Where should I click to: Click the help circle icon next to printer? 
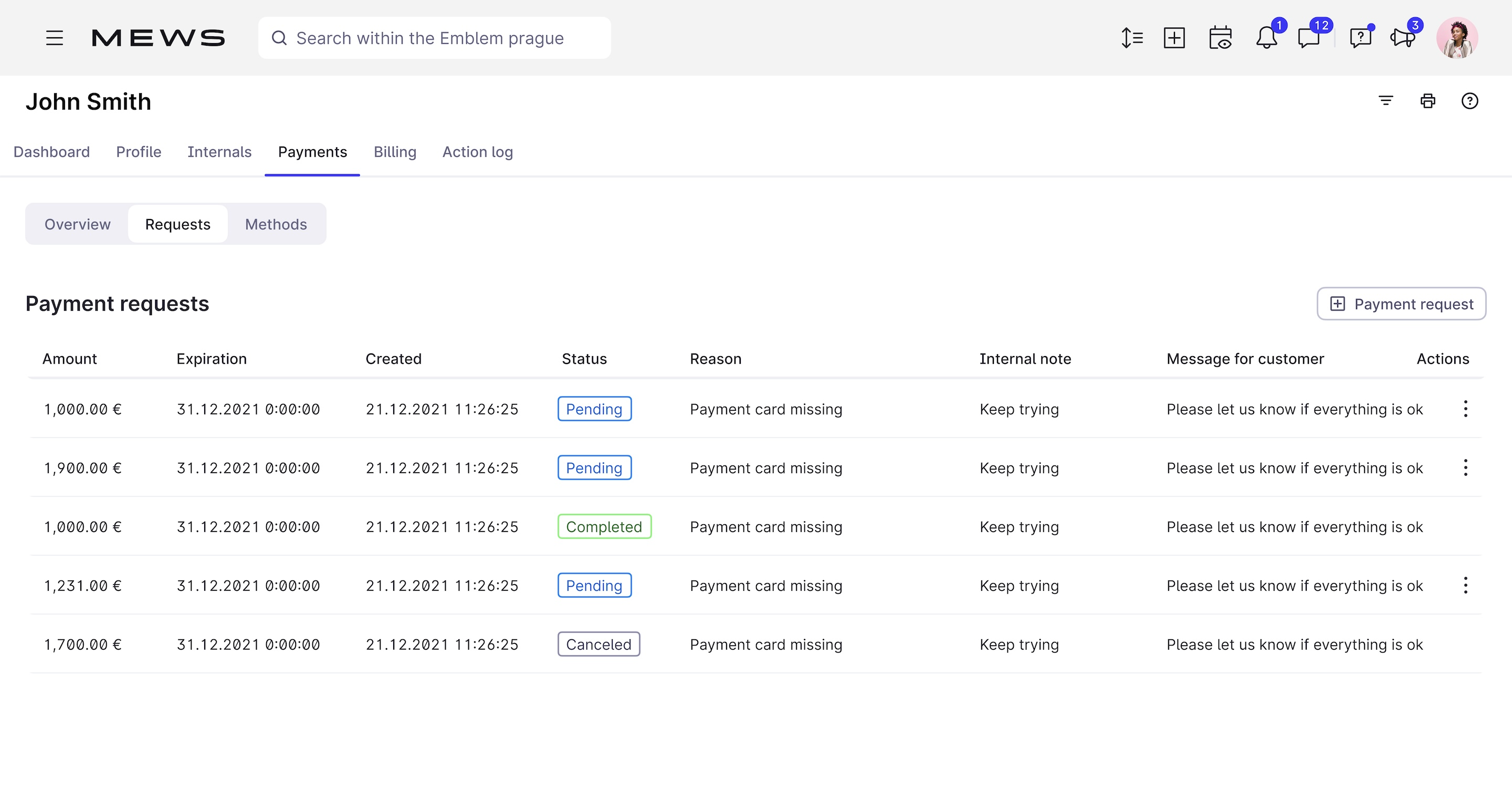pyautogui.click(x=1470, y=101)
